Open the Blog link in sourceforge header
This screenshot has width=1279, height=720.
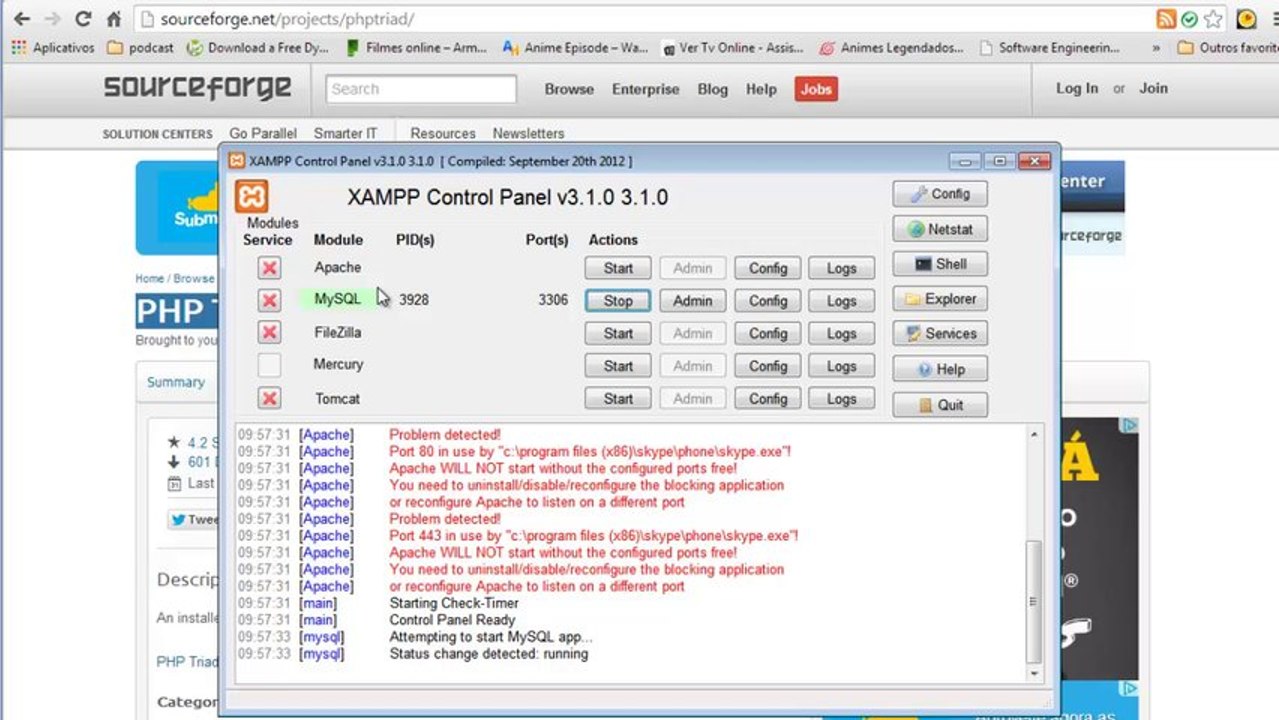(x=712, y=89)
